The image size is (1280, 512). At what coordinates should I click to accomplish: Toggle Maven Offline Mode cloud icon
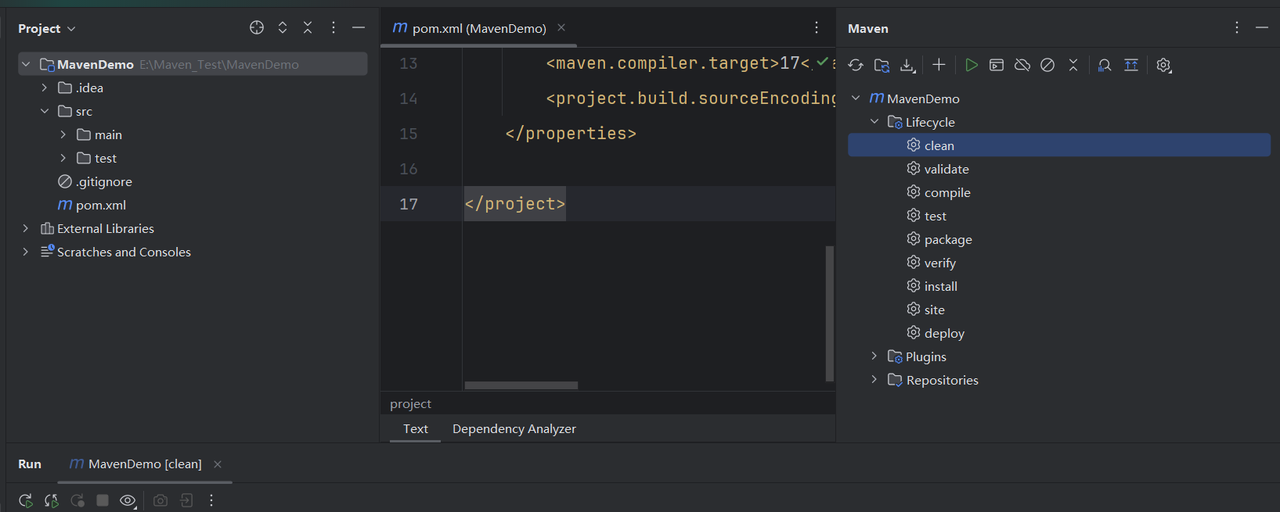click(1022, 65)
